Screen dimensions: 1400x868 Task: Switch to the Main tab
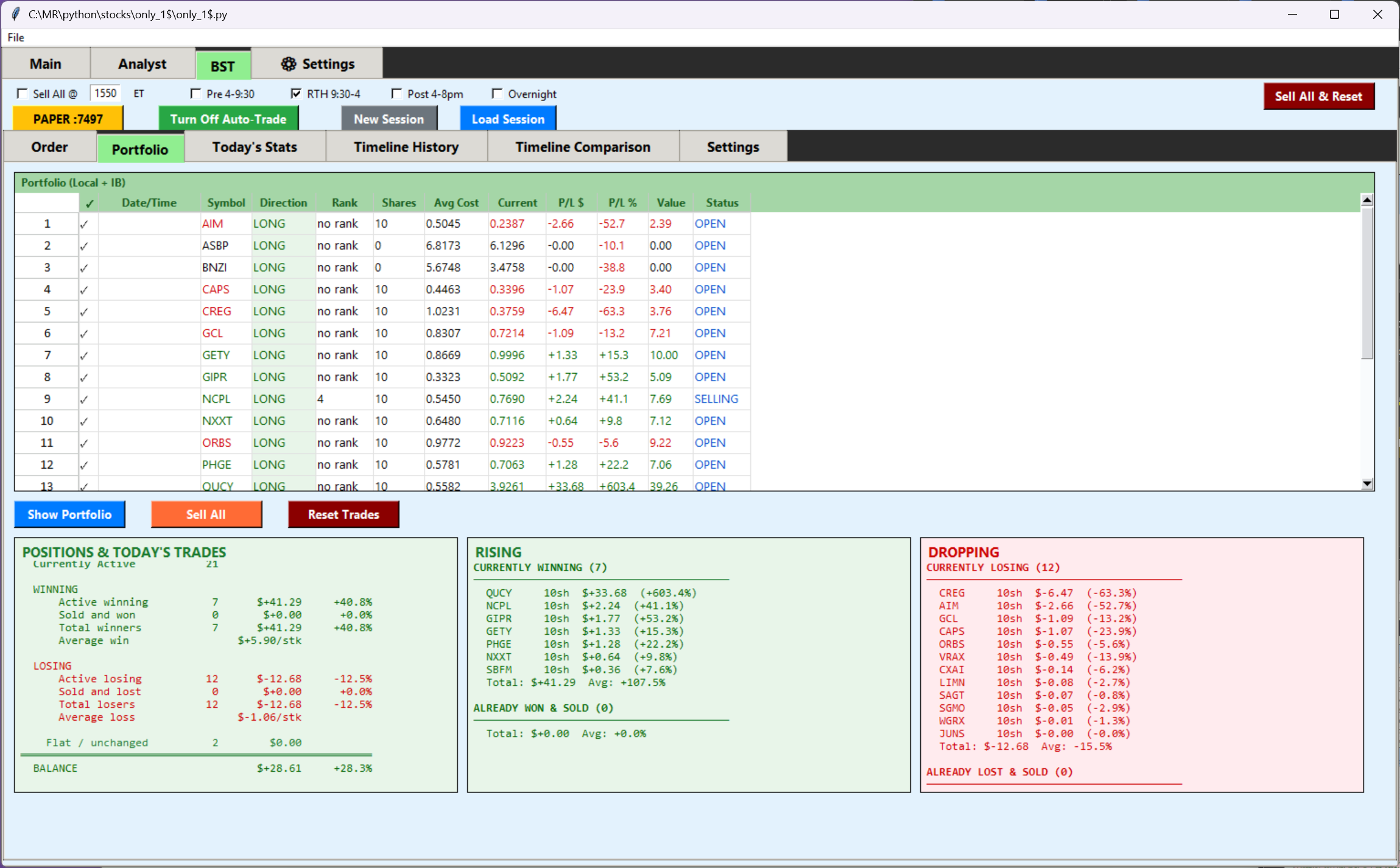[46, 64]
